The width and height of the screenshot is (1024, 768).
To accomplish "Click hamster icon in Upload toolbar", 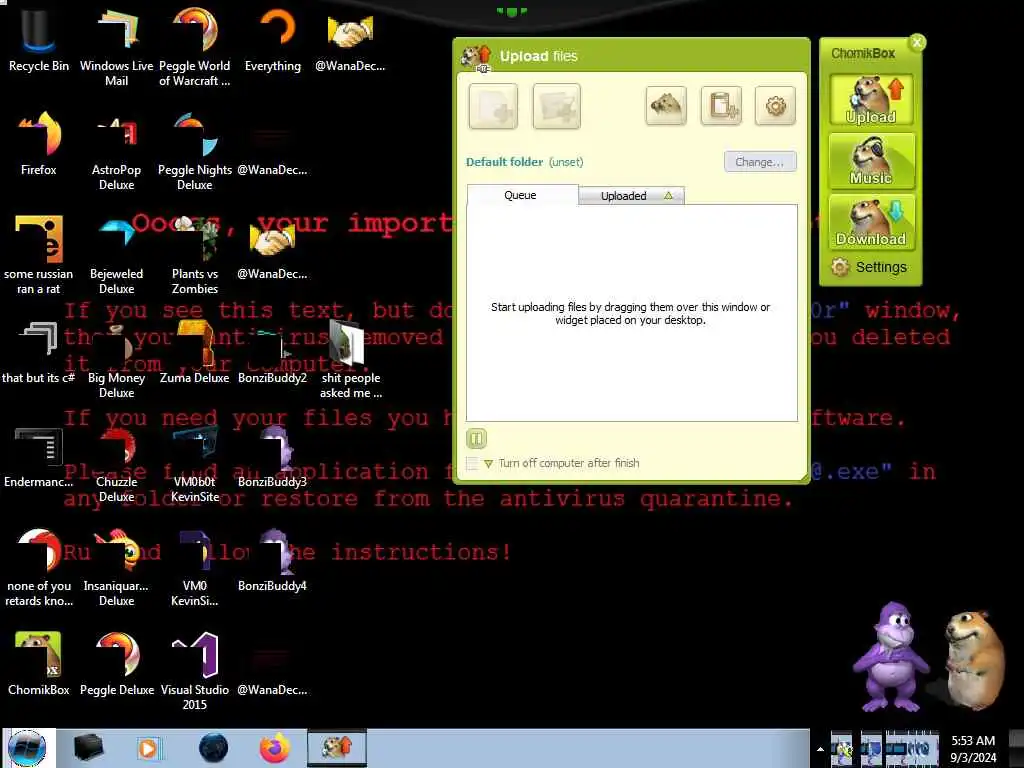I will click(665, 106).
